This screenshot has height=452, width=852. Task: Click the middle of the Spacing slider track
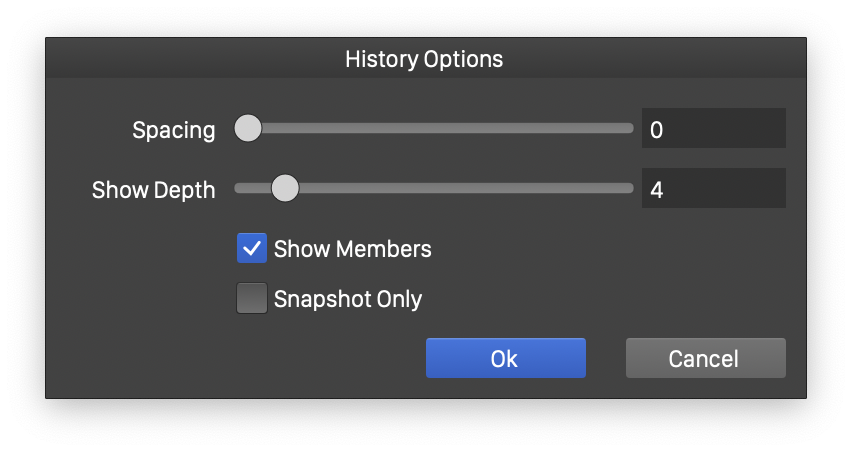(x=434, y=129)
